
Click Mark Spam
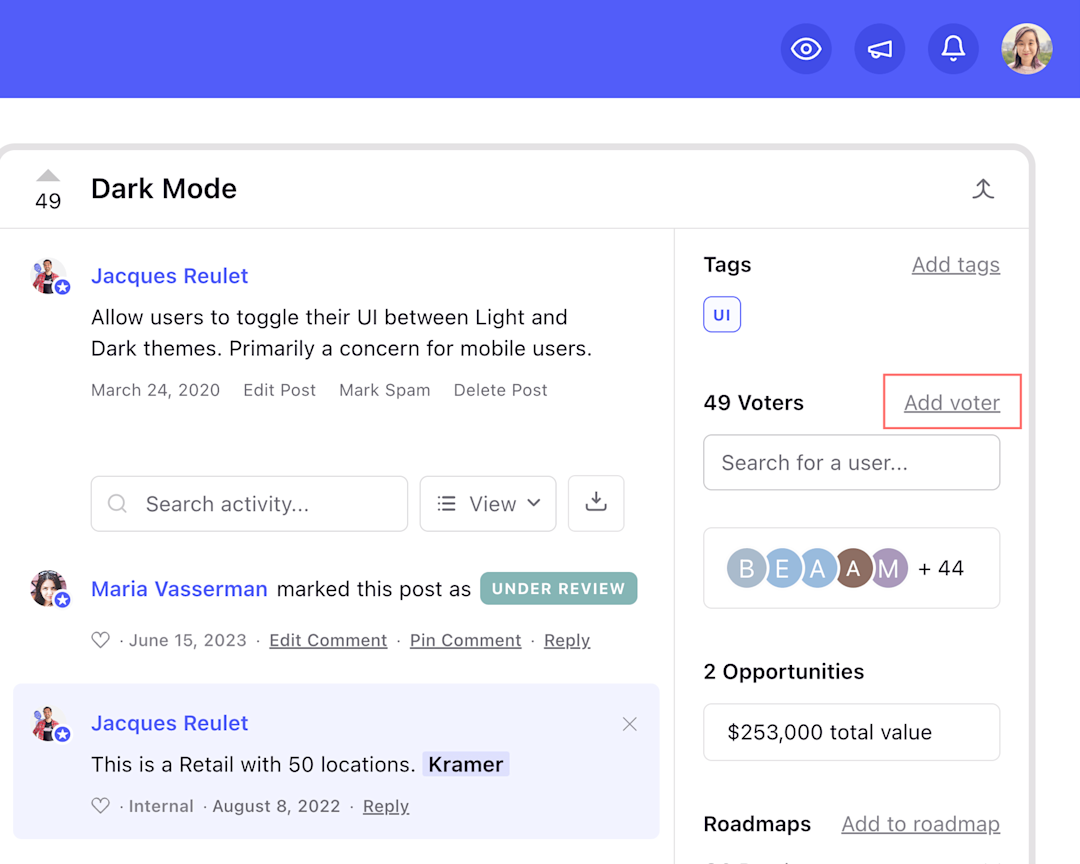pos(384,390)
